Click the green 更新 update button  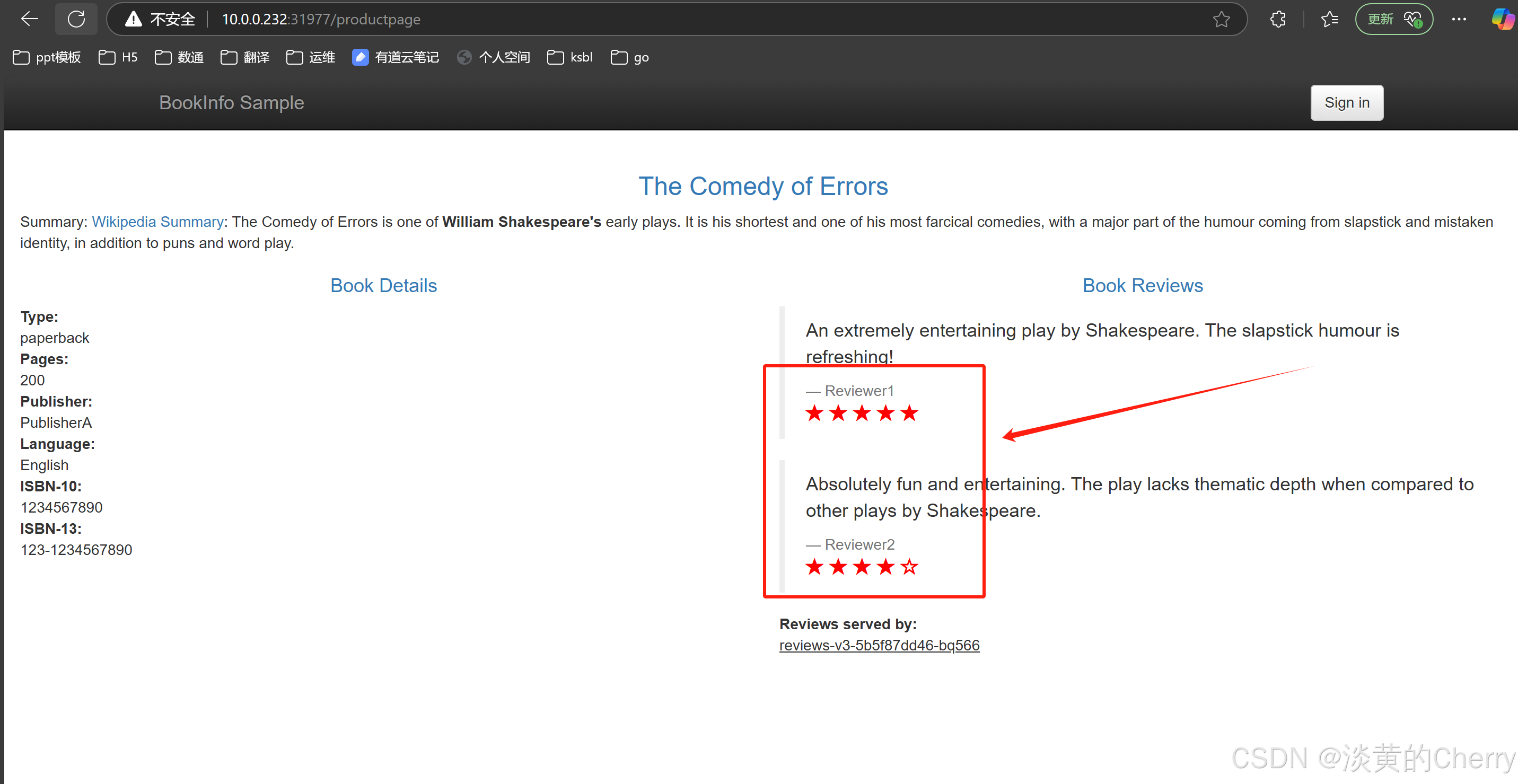[1393, 20]
